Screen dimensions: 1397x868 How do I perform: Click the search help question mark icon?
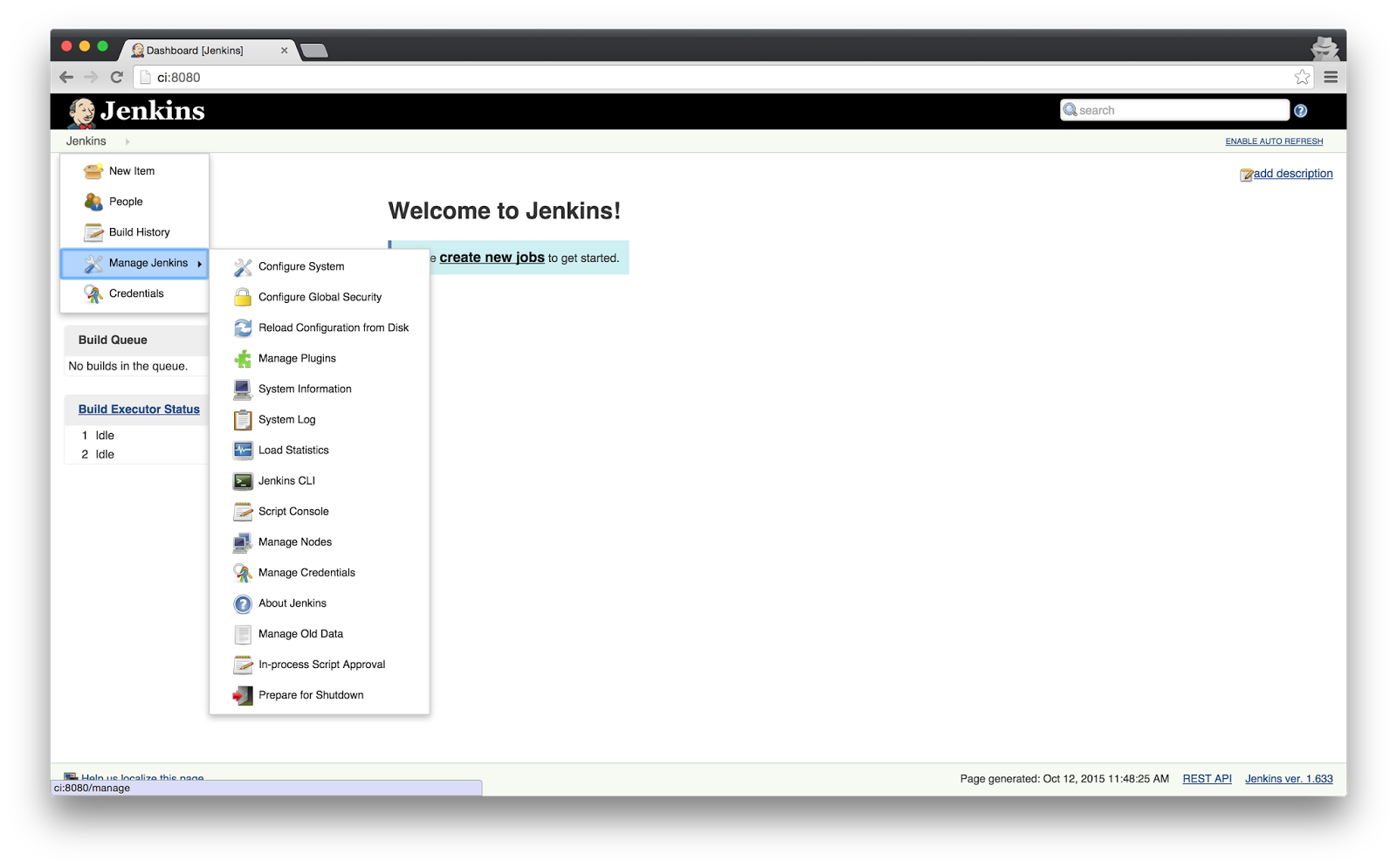tap(1300, 111)
